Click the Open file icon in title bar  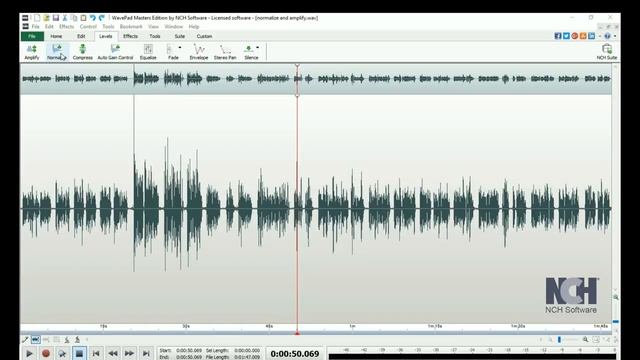(46, 18)
